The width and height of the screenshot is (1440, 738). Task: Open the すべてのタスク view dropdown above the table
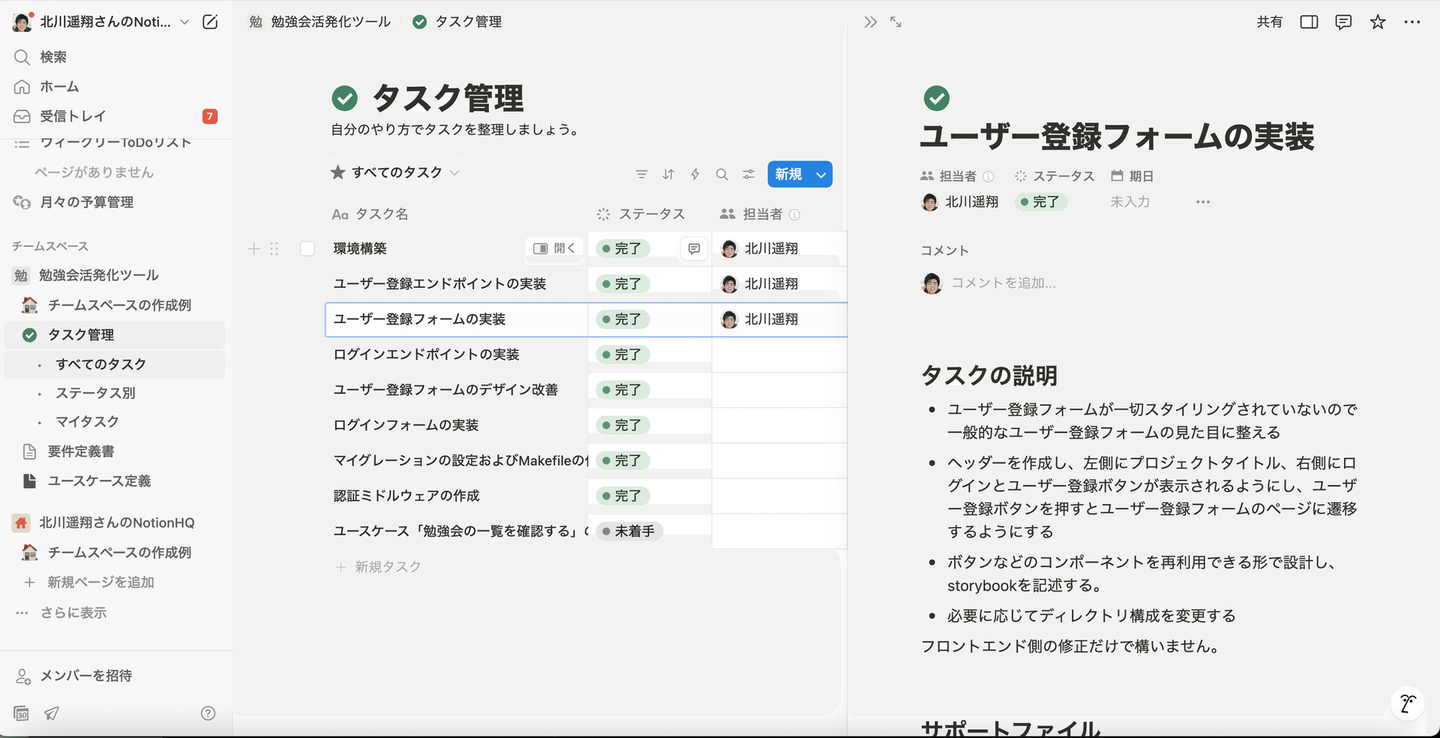(396, 173)
